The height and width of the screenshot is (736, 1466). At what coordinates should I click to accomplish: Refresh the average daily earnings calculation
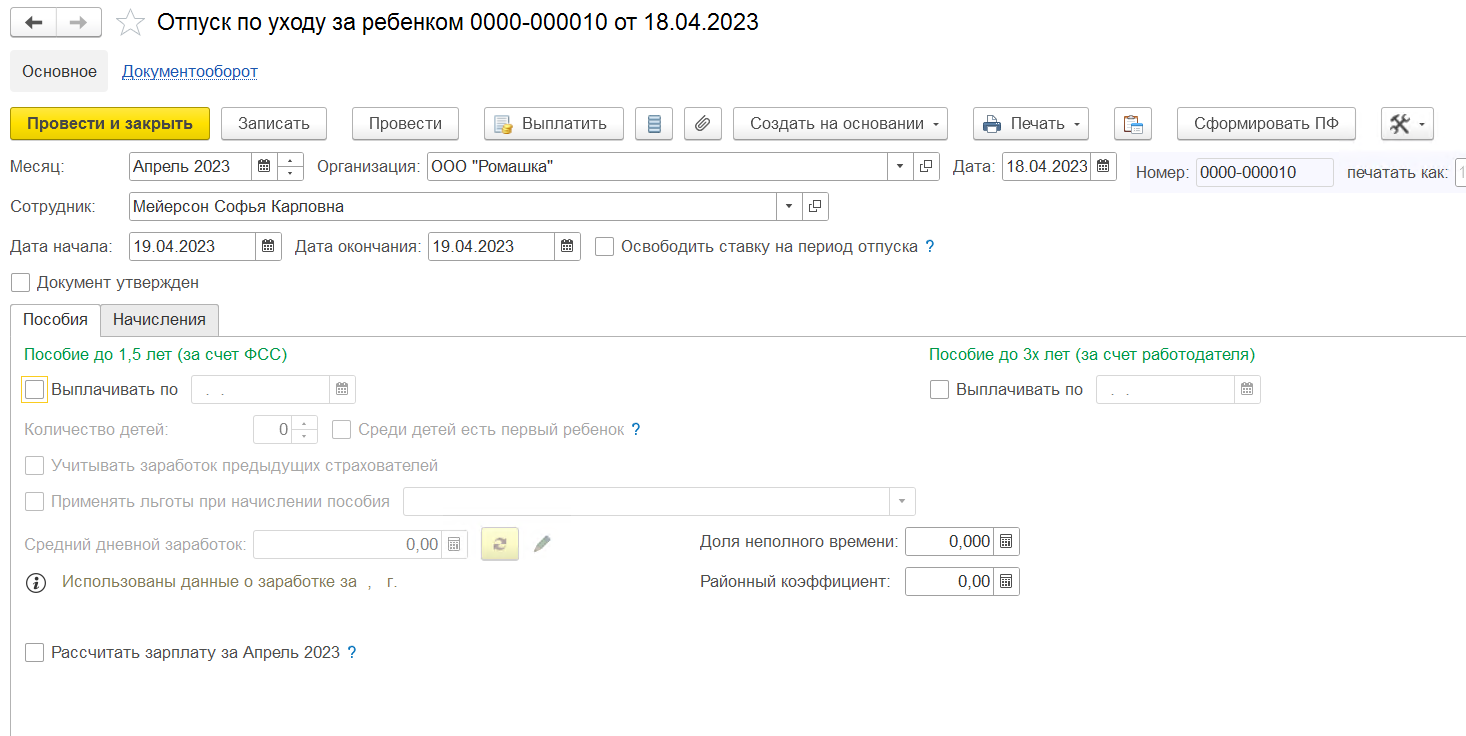500,544
